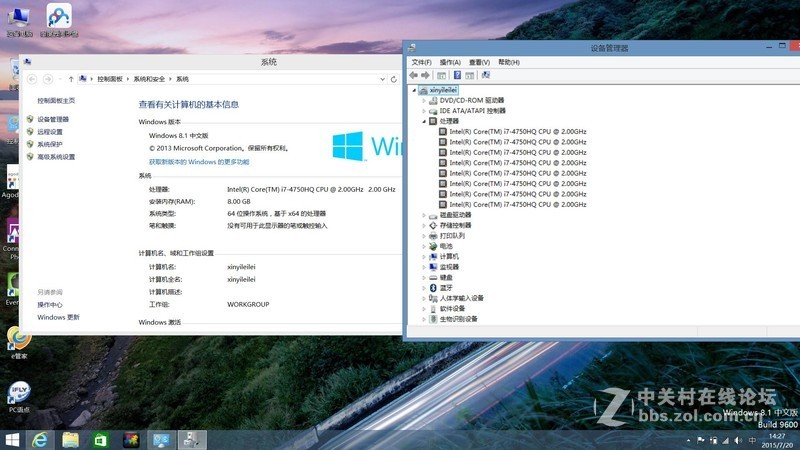Click the action pane toolbar icon after Help
Screen dimensions: 800x450
469,76
